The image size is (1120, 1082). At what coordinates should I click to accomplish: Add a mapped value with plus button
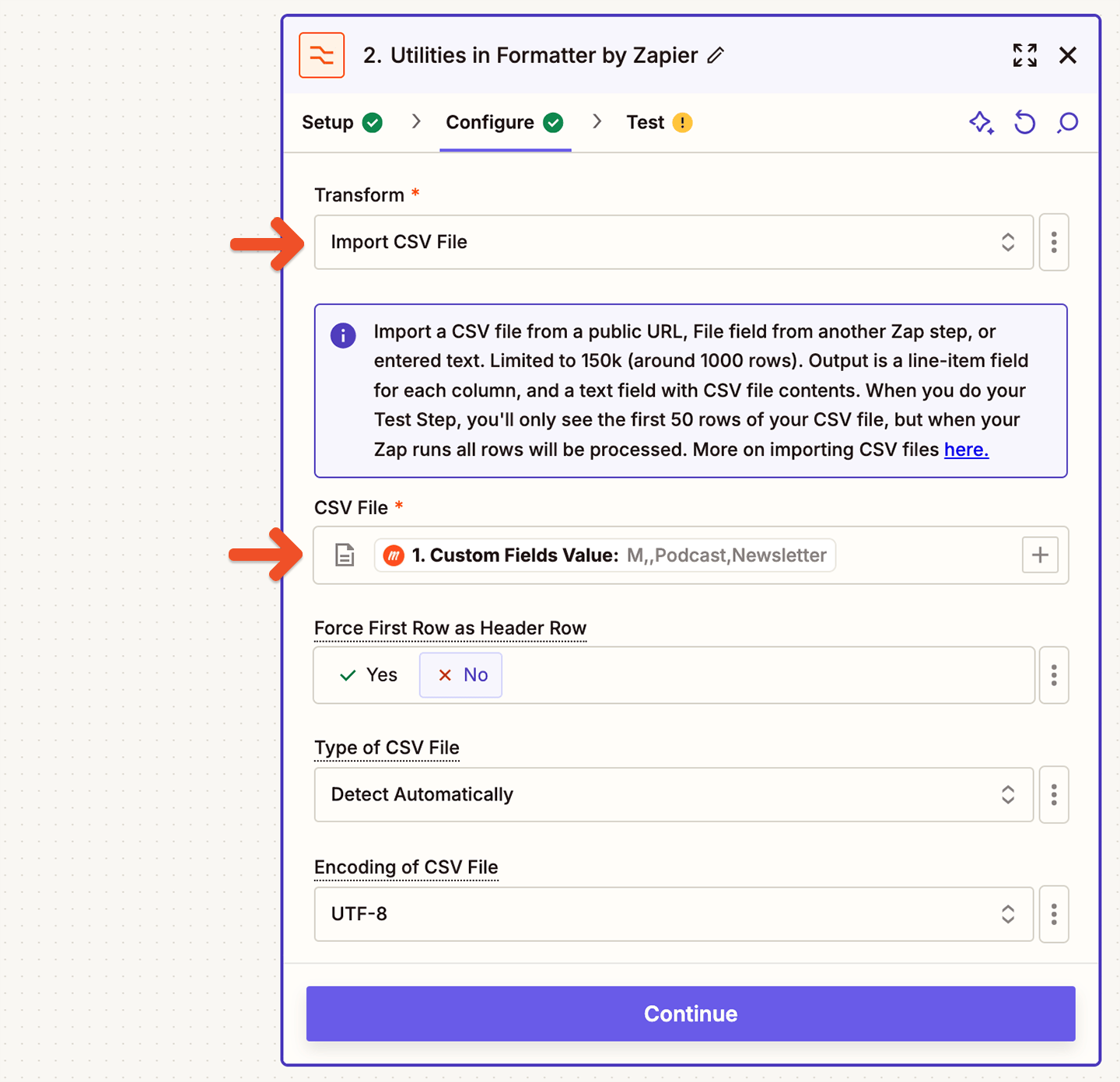tap(1040, 555)
